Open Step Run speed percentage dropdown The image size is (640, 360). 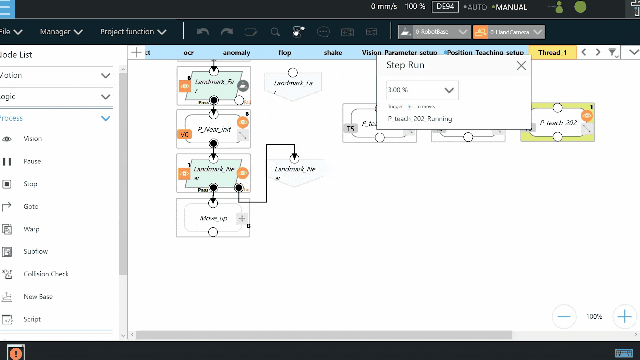tap(422, 90)
